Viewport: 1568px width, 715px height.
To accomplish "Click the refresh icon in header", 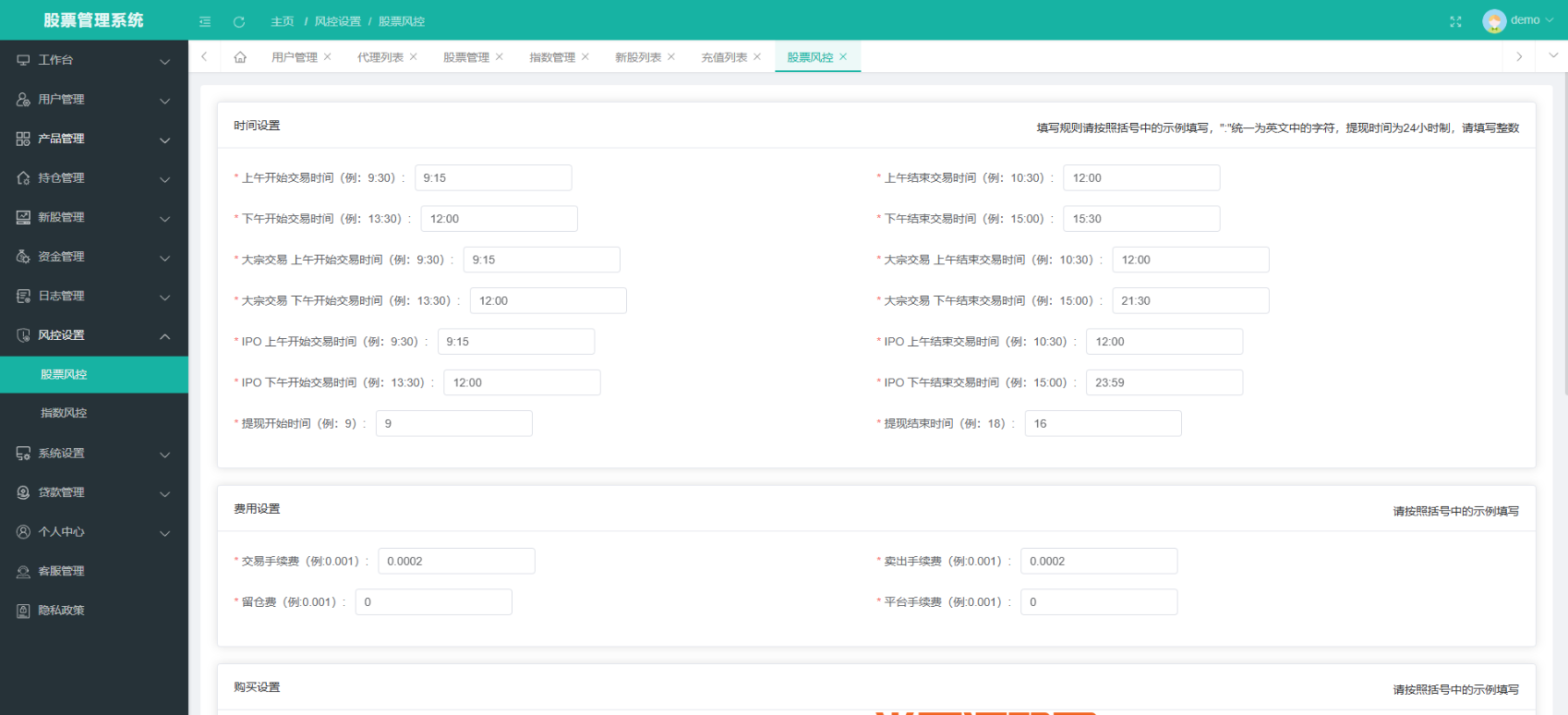I will pyautogui.click(x=239, y=21).
